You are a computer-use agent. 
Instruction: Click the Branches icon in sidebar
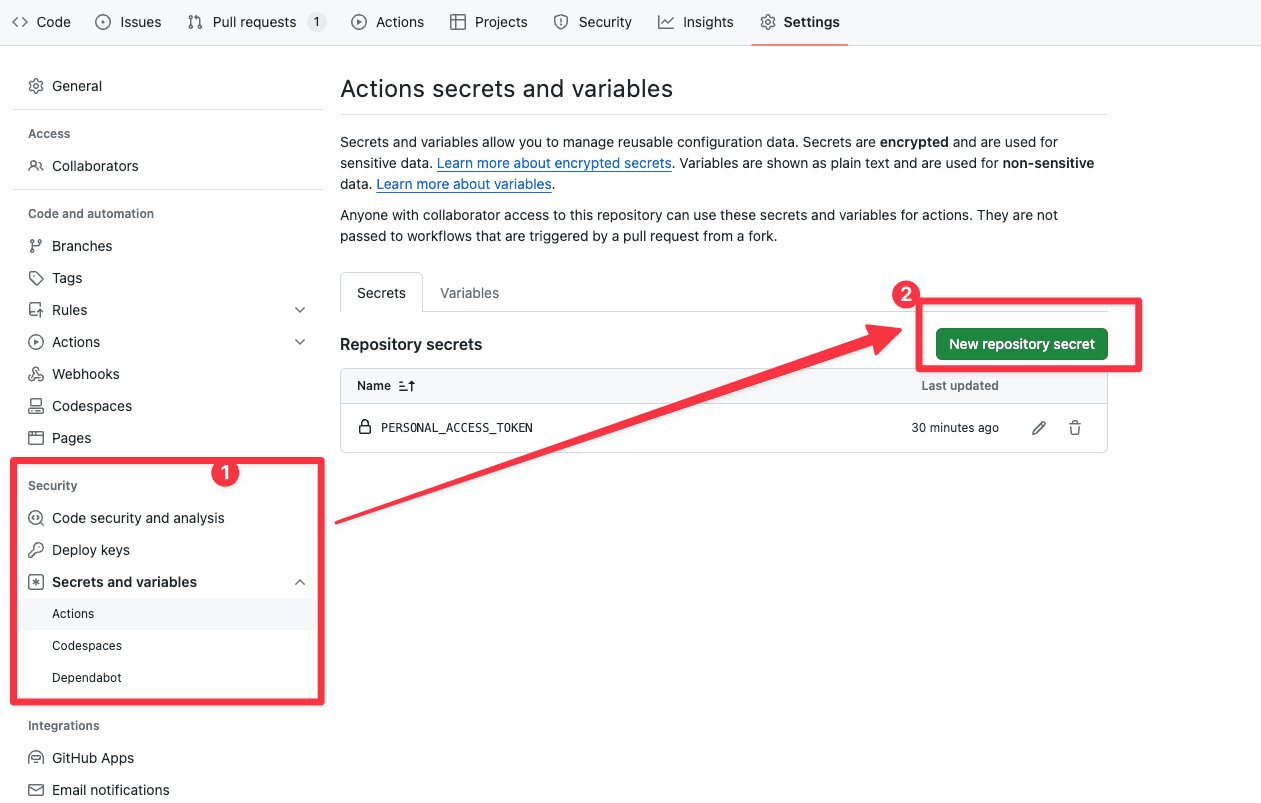[36, 246]
